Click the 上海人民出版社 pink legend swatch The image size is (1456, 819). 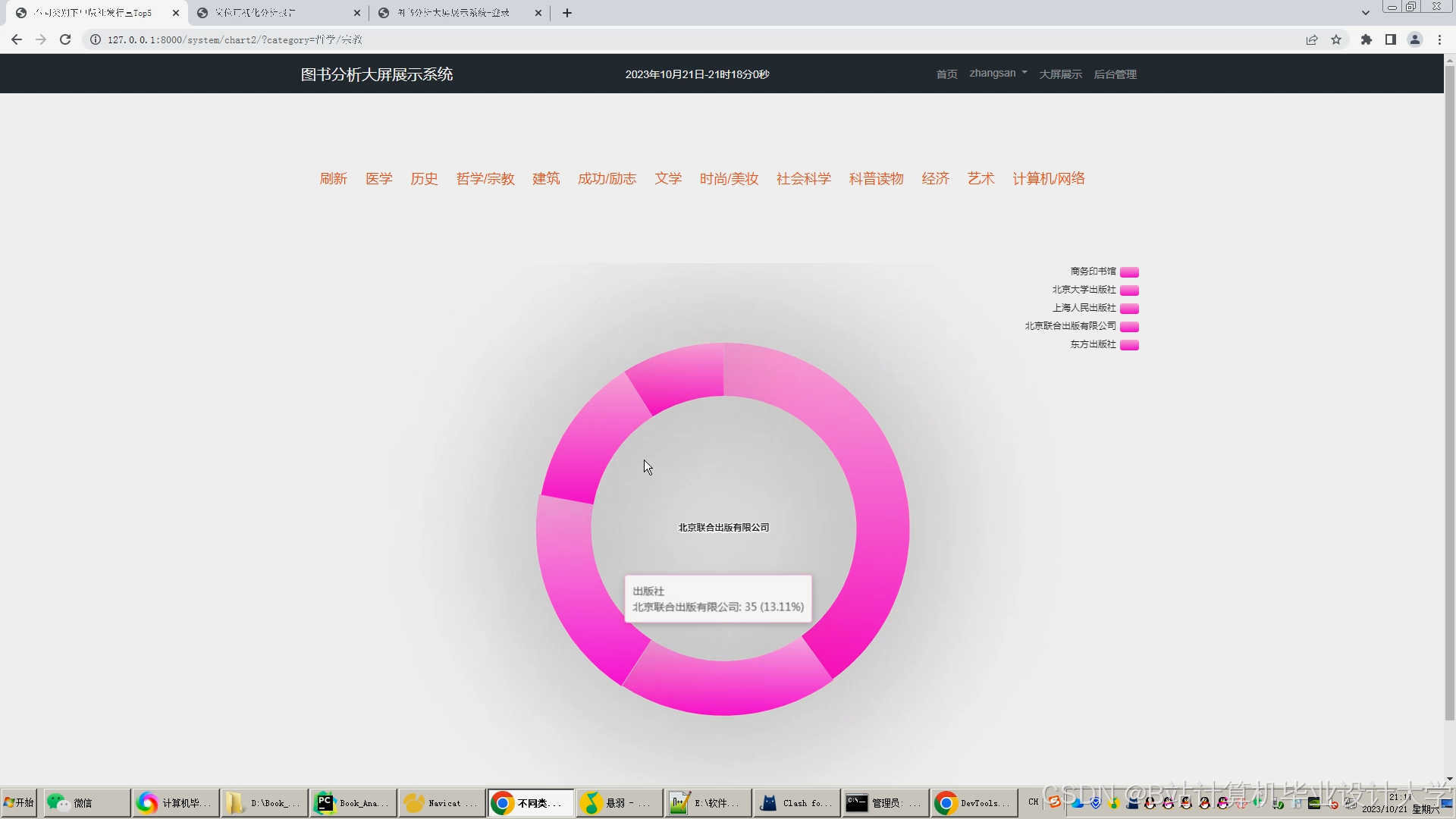1129,309
